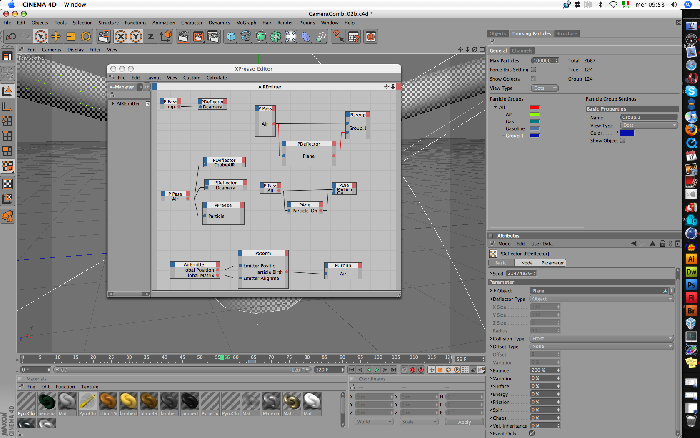Click the red color swatch next to the All group

(534, 108)
